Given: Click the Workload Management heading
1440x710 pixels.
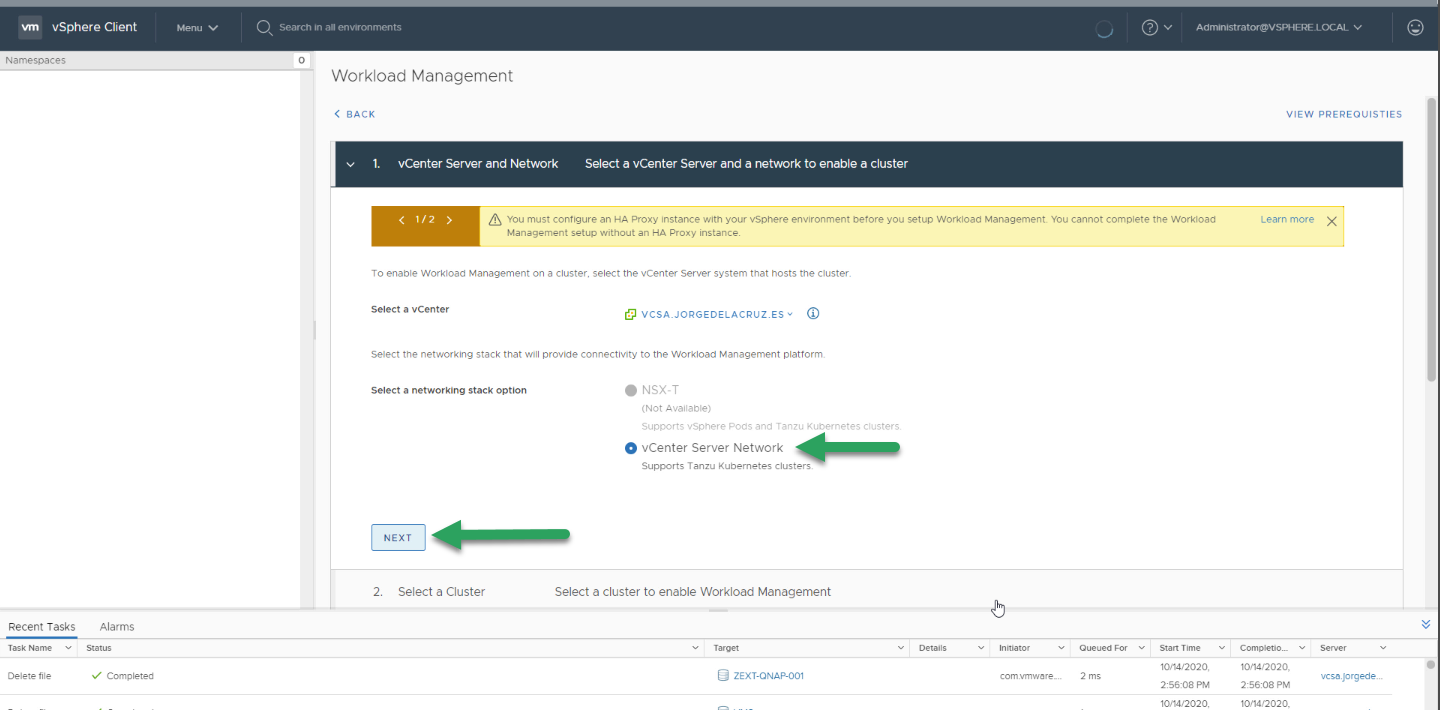Looking at the screenshot, I should (422, 76).
